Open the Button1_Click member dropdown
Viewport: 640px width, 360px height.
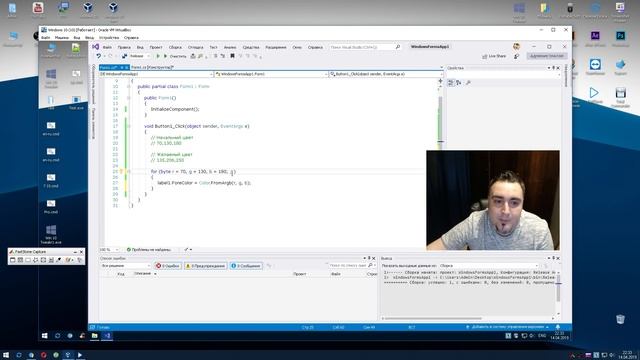click(386, 74)
